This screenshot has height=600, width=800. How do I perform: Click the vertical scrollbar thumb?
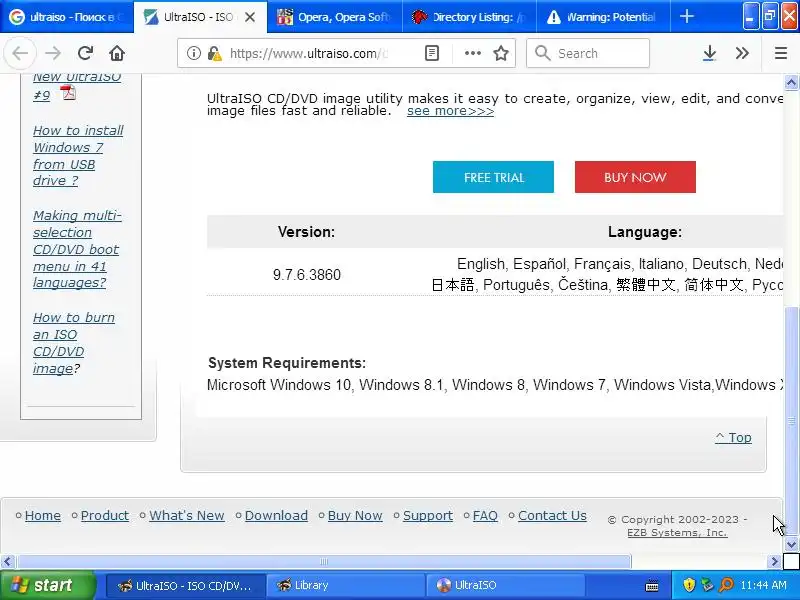[791, 421]
